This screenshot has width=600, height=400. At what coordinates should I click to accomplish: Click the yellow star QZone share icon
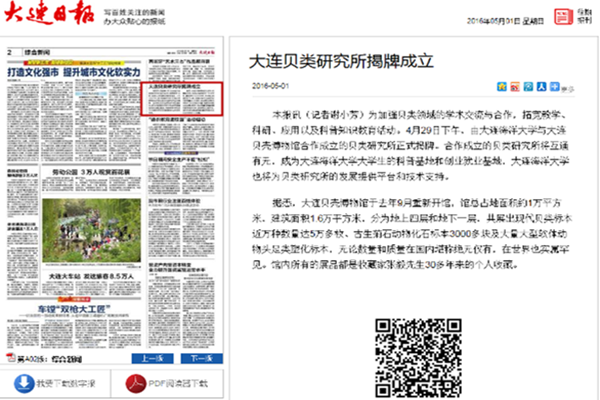502,87
